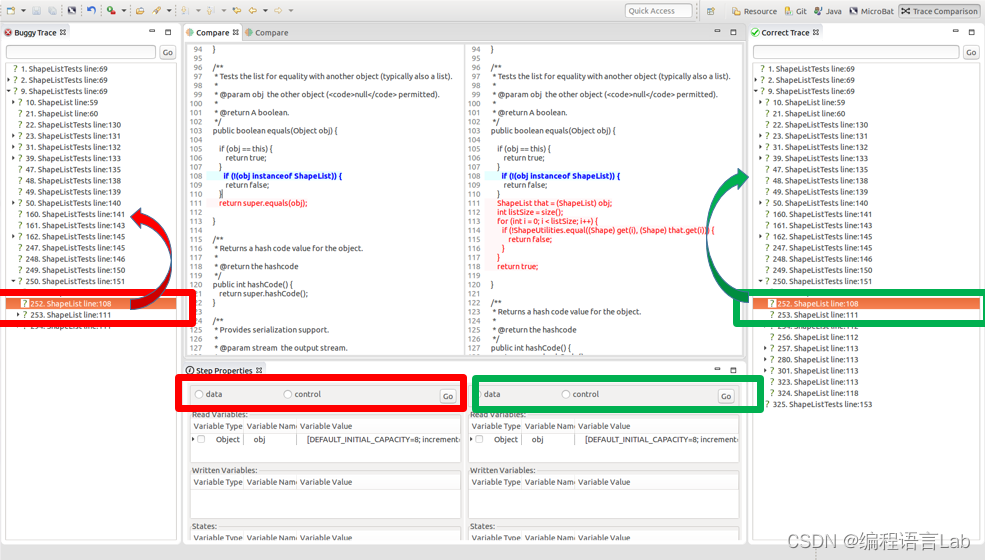
Task: Click the right Step Properties Go button
Action: point(726,396)
